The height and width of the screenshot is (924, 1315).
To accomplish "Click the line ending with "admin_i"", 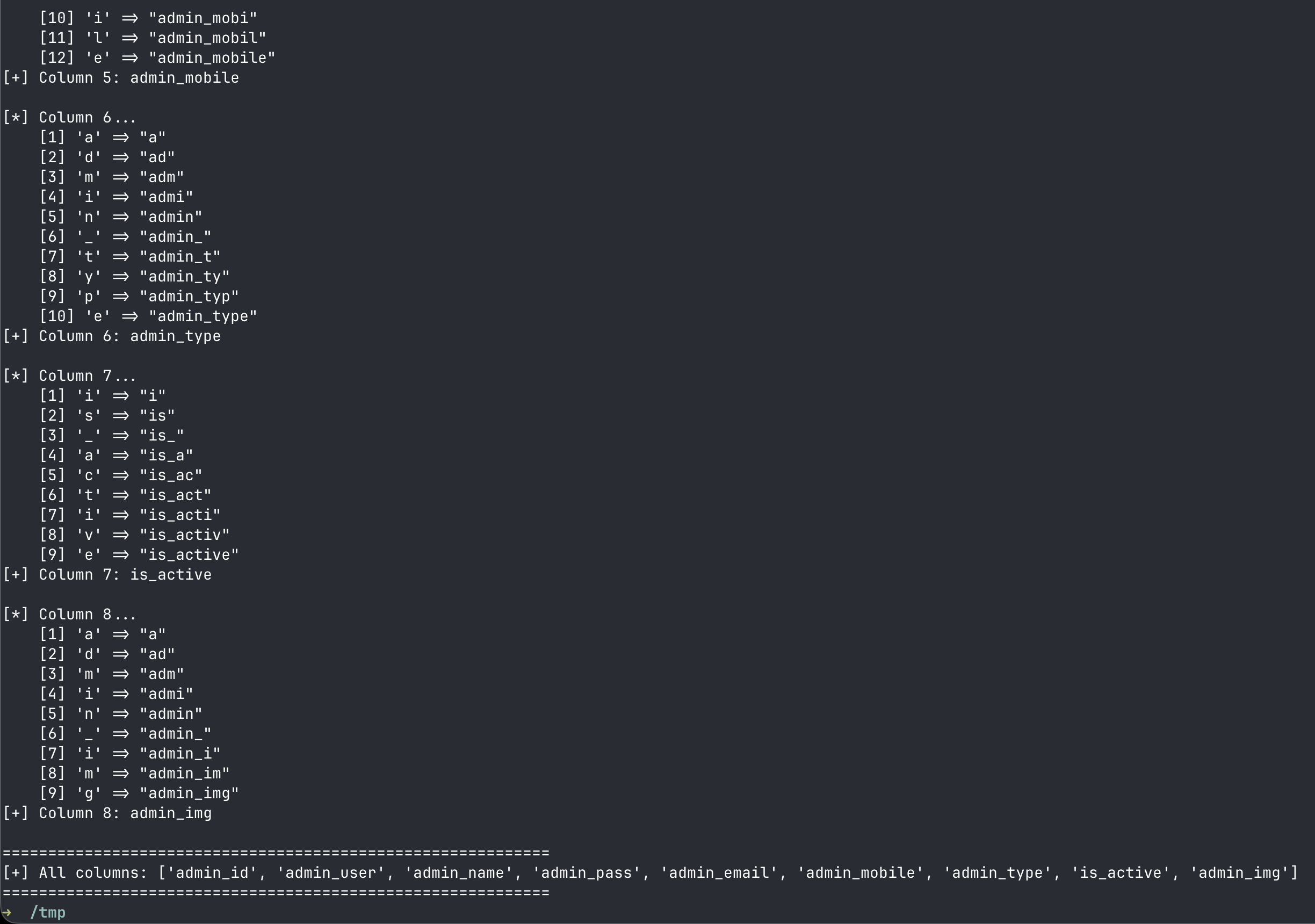I will [x=129, y=753].
